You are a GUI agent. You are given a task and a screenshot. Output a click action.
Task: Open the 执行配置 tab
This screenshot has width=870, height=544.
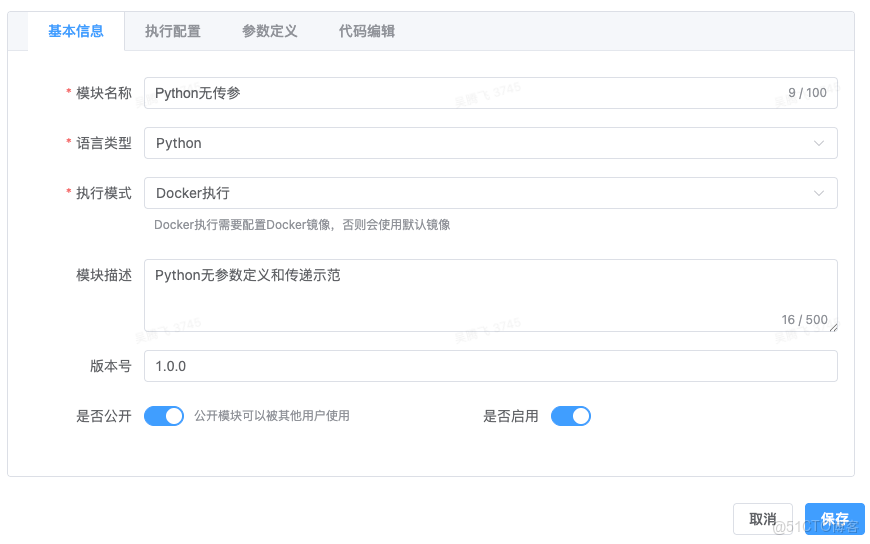pos(173,31)
